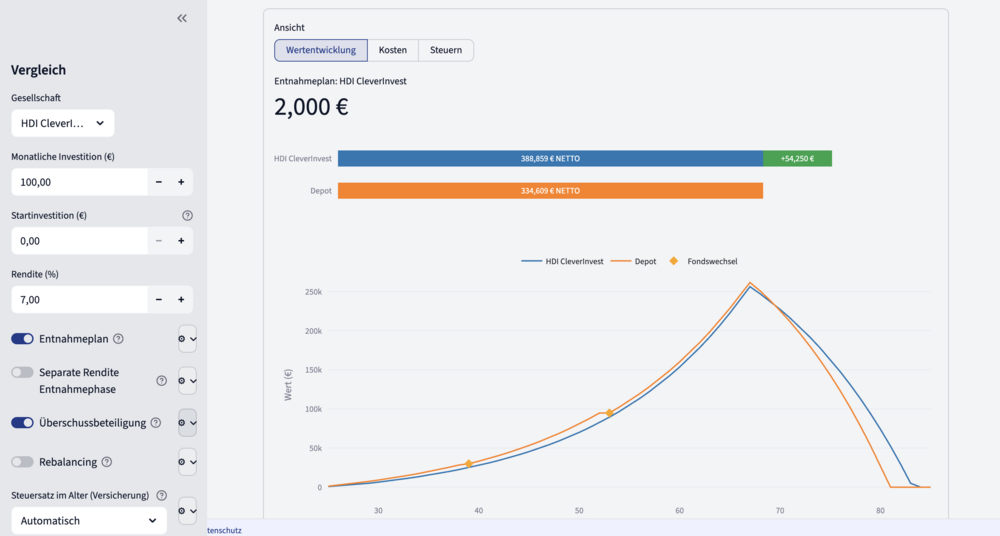This screenshot has height=536, width=1000.
Task: Increase Monatliche Investition with plus button
Action: point(181,182)
